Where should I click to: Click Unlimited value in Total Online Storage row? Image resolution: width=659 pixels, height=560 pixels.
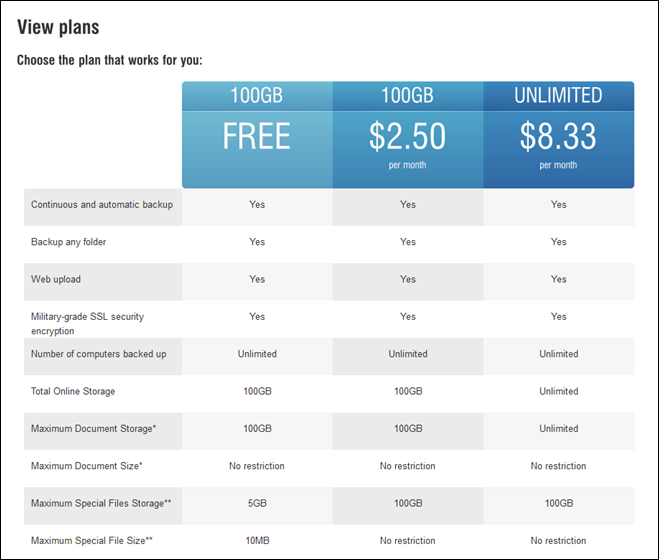[558, 391]
